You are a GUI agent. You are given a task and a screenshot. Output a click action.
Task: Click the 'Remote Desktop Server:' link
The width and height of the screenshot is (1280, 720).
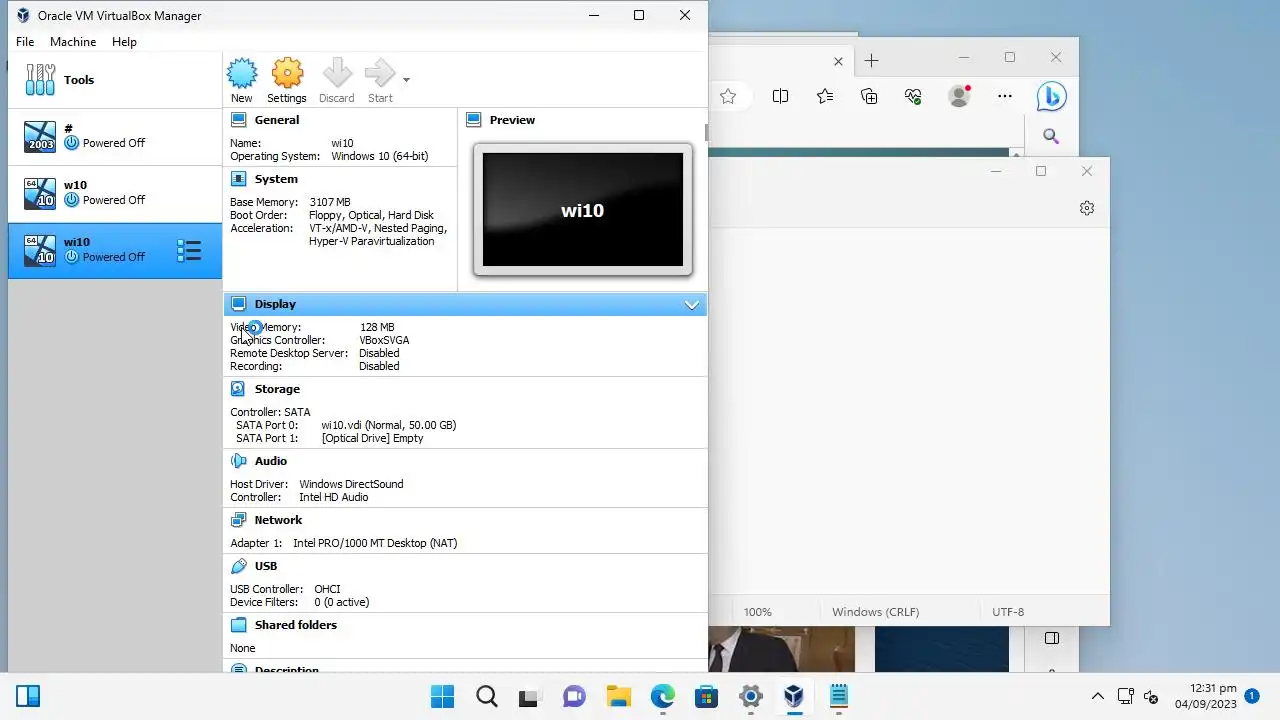pos(289,353)
